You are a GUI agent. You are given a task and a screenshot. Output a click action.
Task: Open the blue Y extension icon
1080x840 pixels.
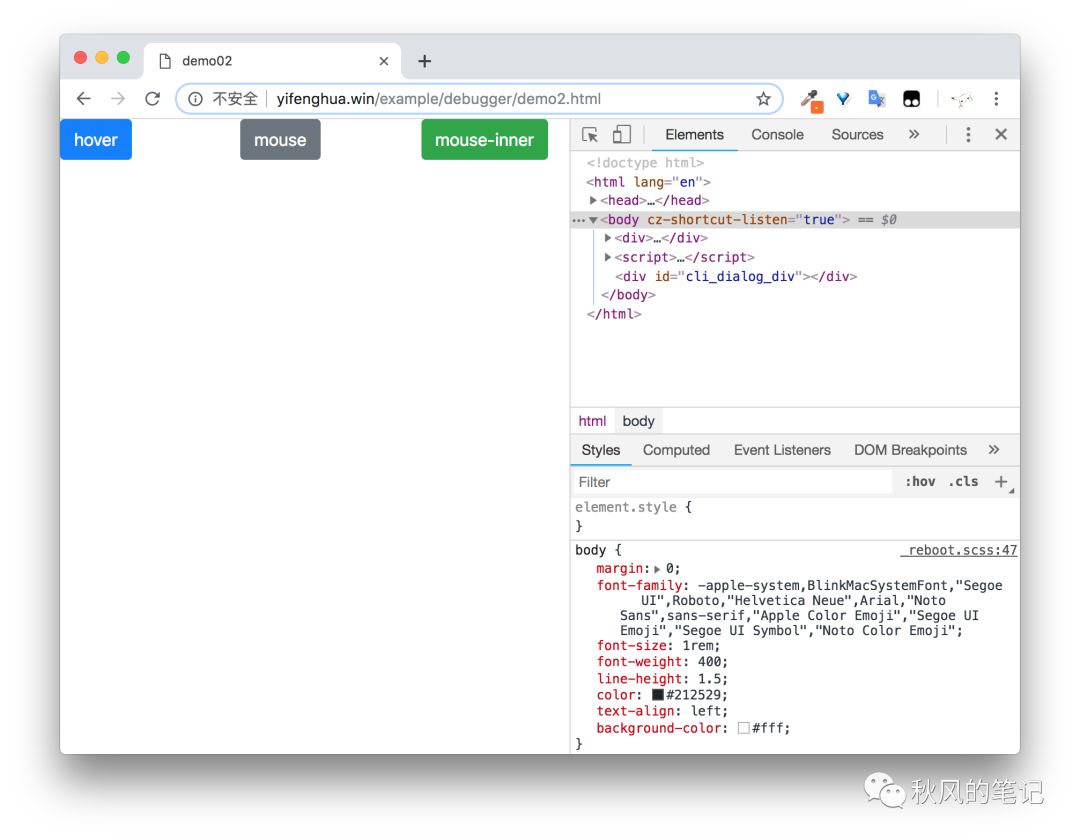point(843,99)
